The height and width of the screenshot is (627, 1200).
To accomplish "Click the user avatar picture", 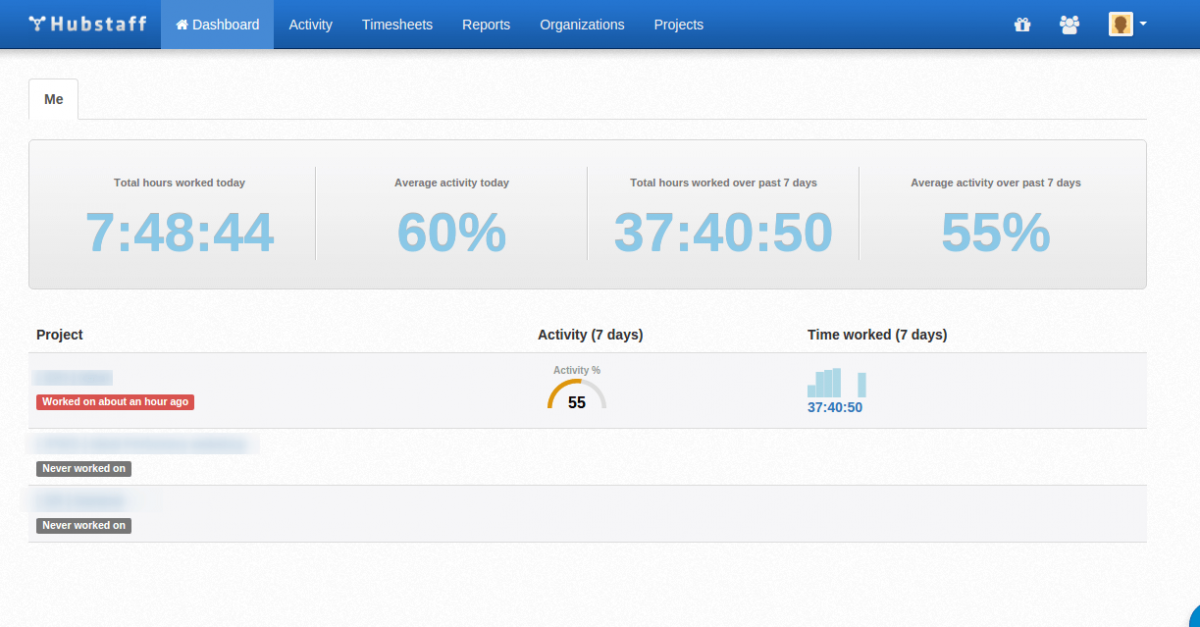I will tap(1120, 24).
